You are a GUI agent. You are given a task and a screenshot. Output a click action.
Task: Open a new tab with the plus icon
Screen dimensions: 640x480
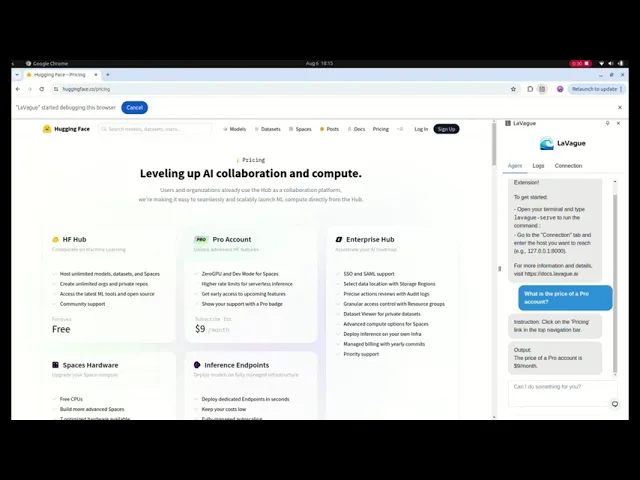coord(108,75)
